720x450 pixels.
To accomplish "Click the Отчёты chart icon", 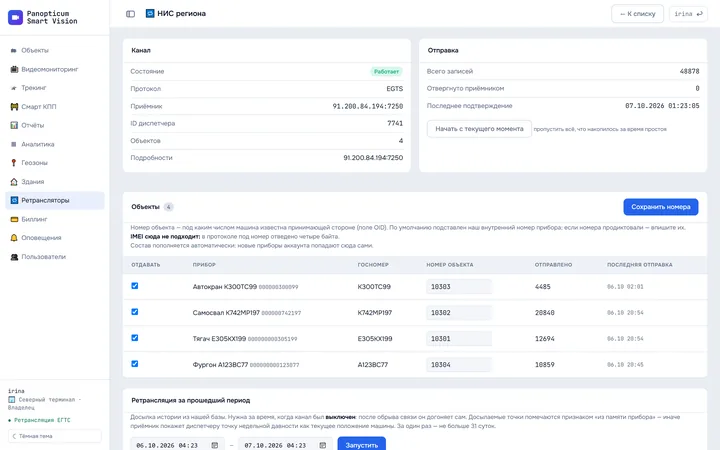I will pos(14,125).
